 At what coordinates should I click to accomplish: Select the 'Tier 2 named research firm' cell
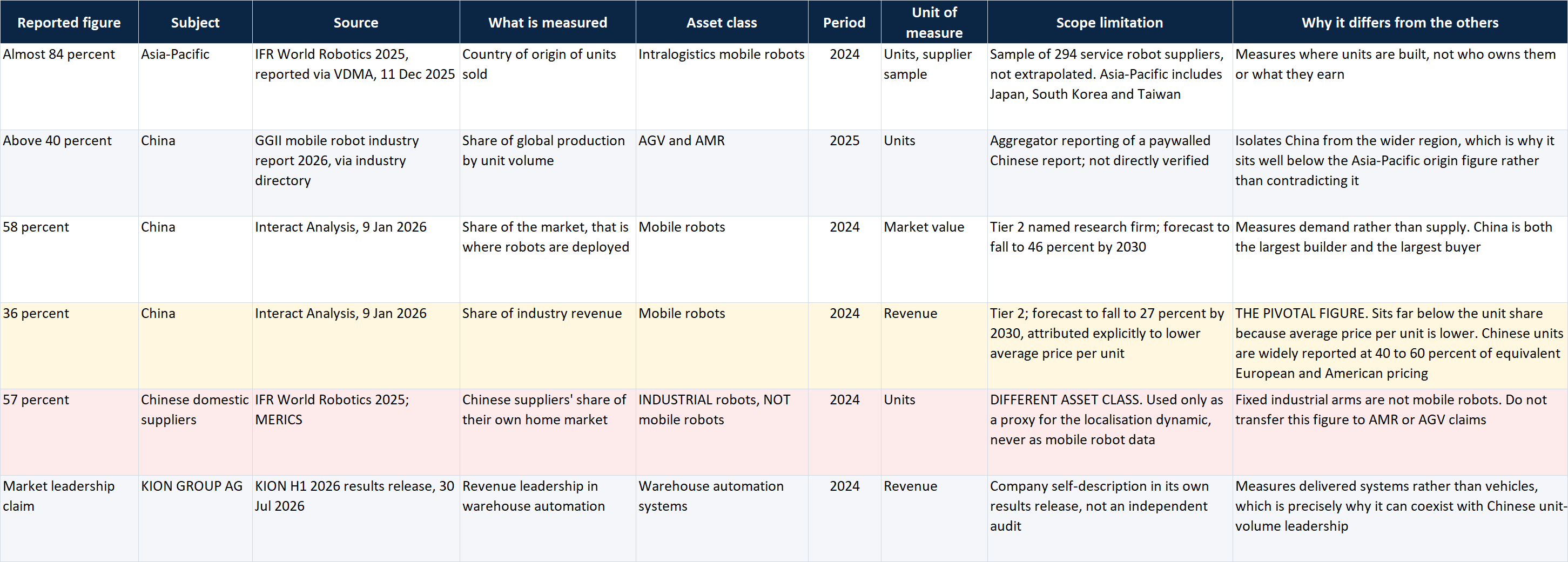click(1109, 259)
